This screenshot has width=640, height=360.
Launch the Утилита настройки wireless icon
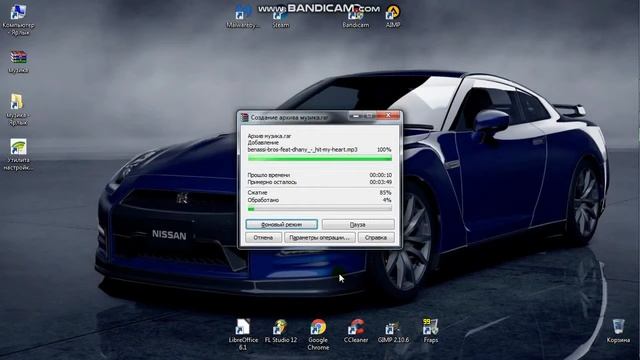point(18,154)
